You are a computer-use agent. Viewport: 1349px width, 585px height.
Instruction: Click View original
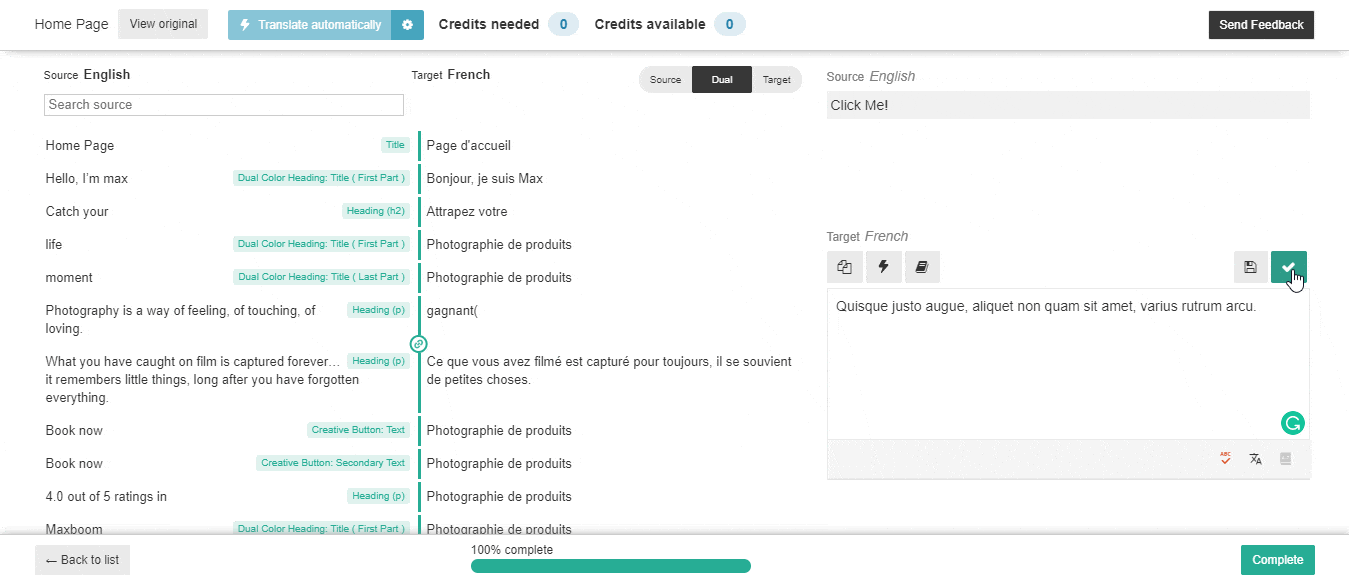pyautogui.click(x=162, y=24)
